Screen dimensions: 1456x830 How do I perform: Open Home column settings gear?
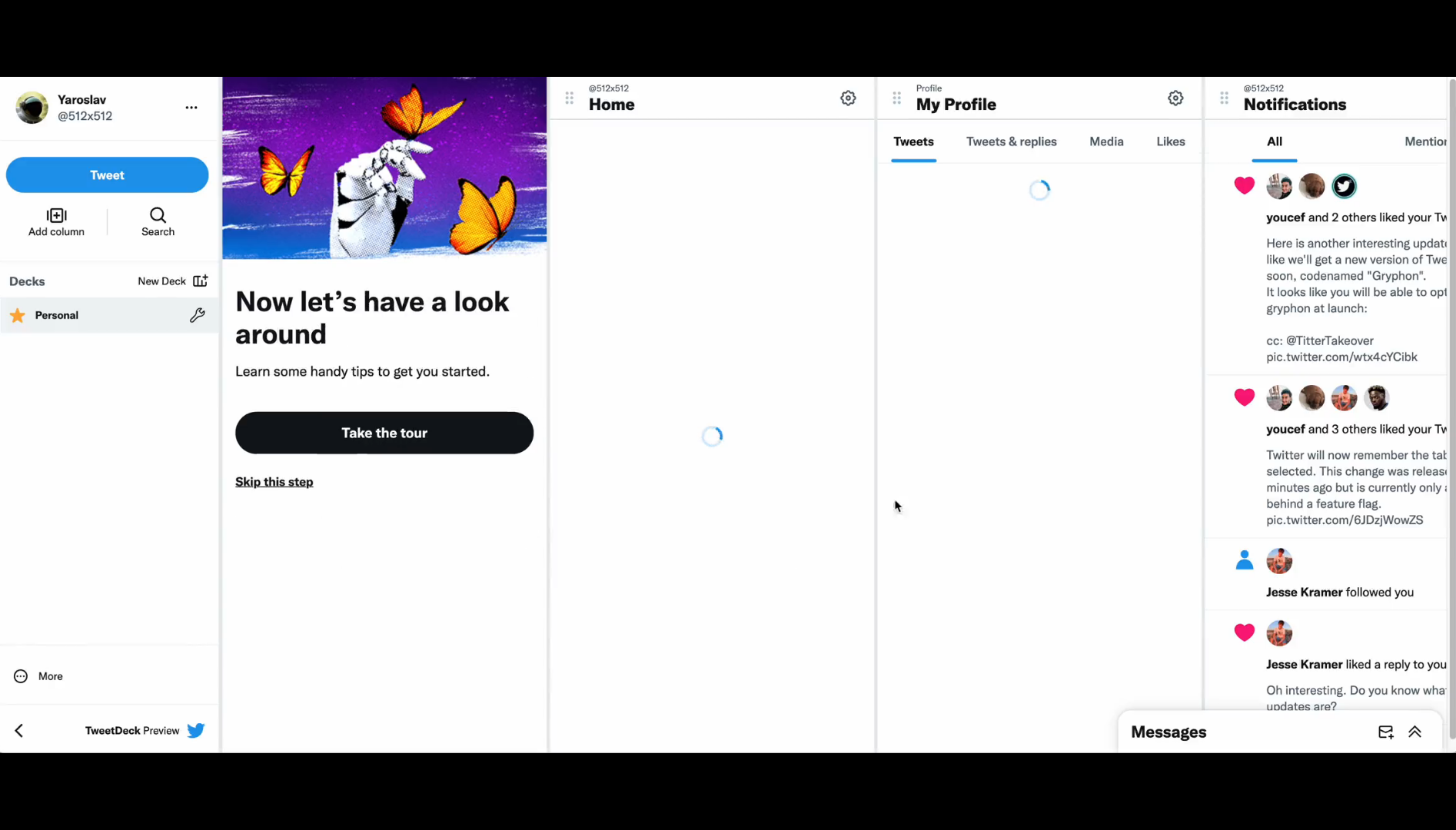click(848, 98)
